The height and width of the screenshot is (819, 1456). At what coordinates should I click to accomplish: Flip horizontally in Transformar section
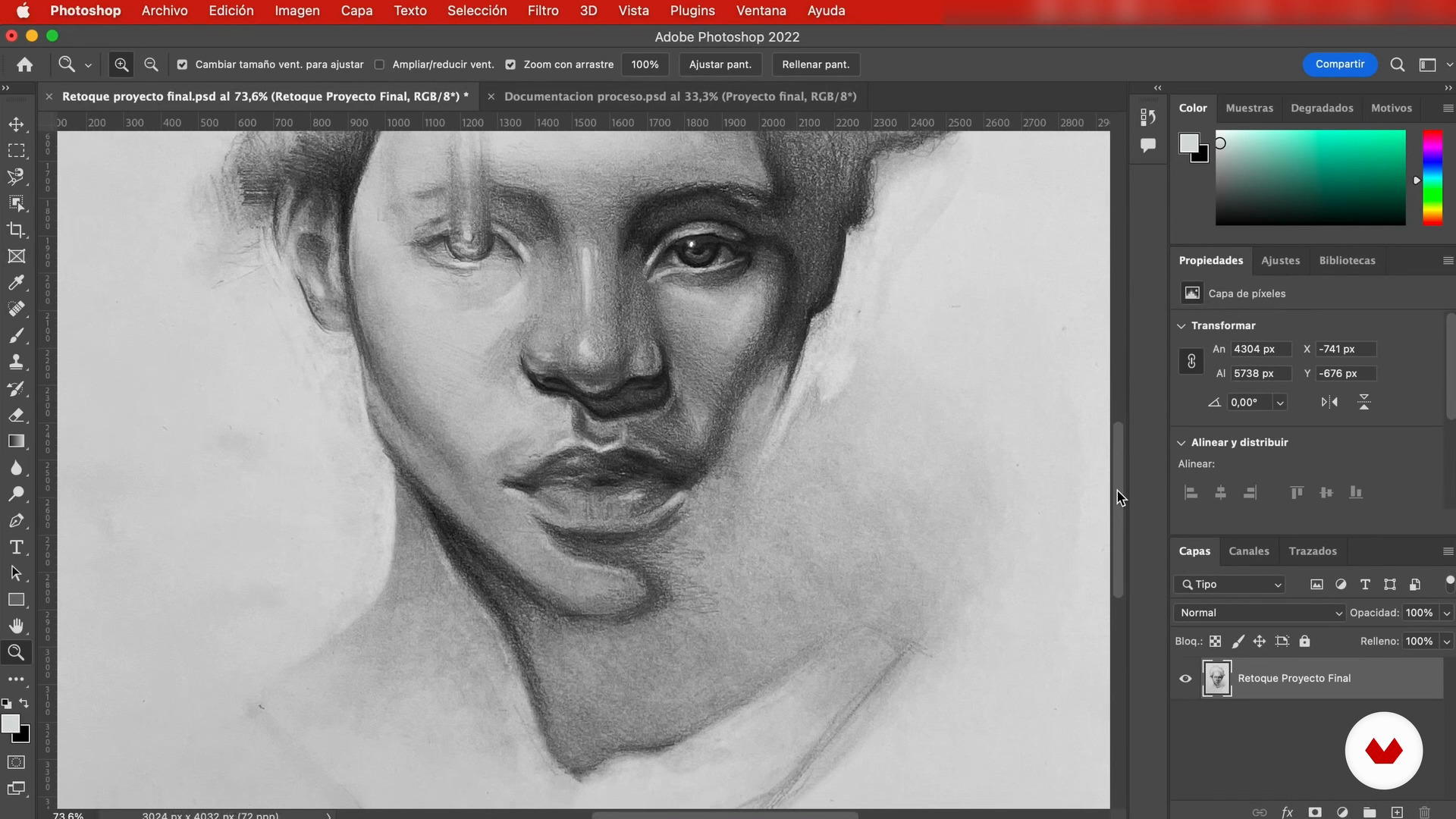(1329, 402)
